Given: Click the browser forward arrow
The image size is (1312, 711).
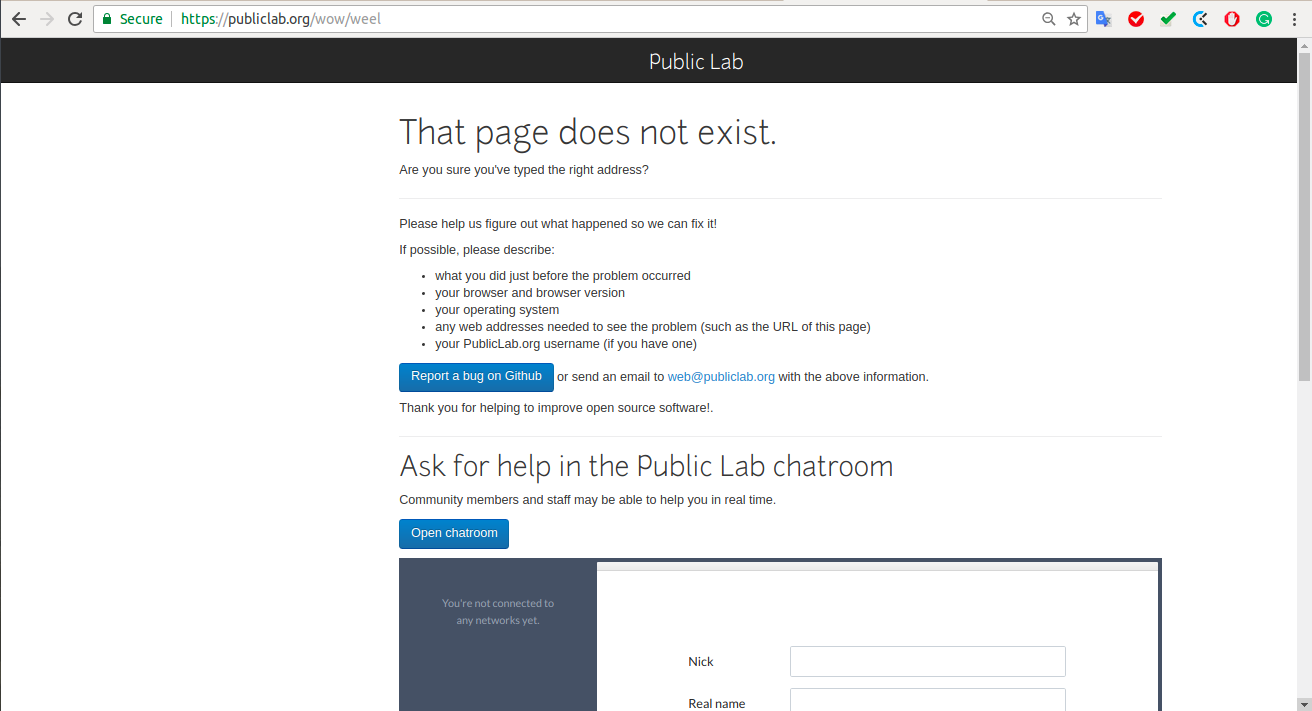Looking at the screenshot, I should click(46, 19).
